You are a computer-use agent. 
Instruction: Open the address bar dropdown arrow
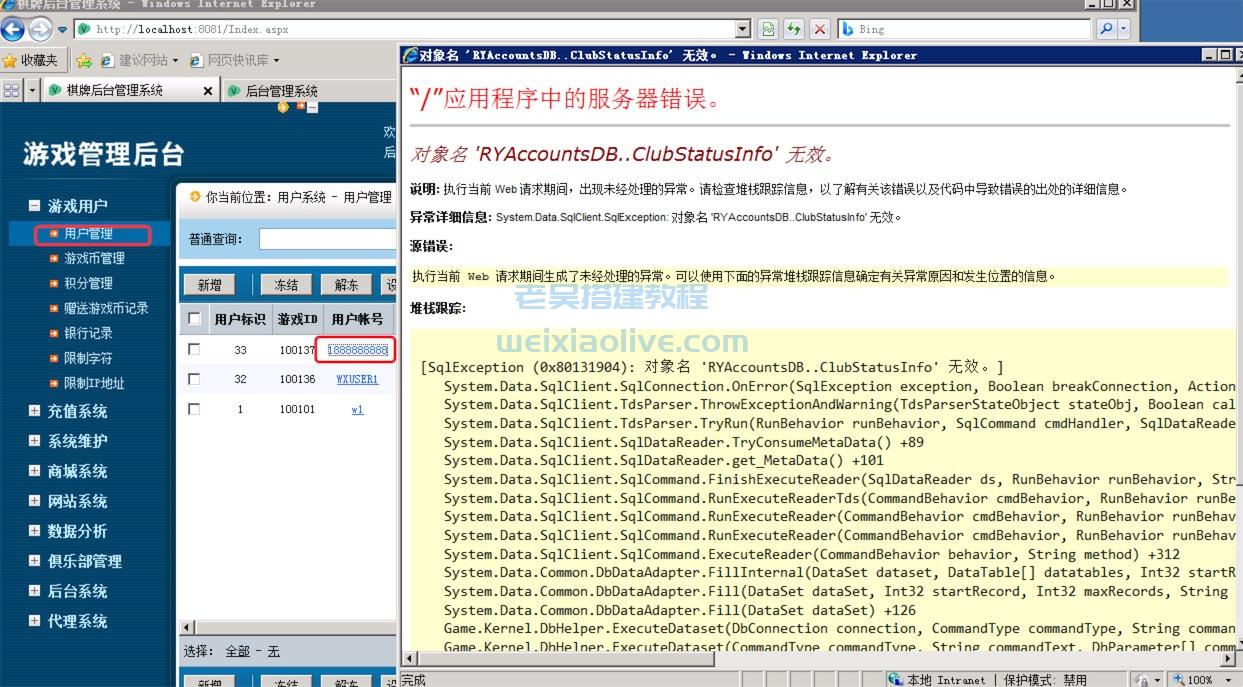click(742, 29)
